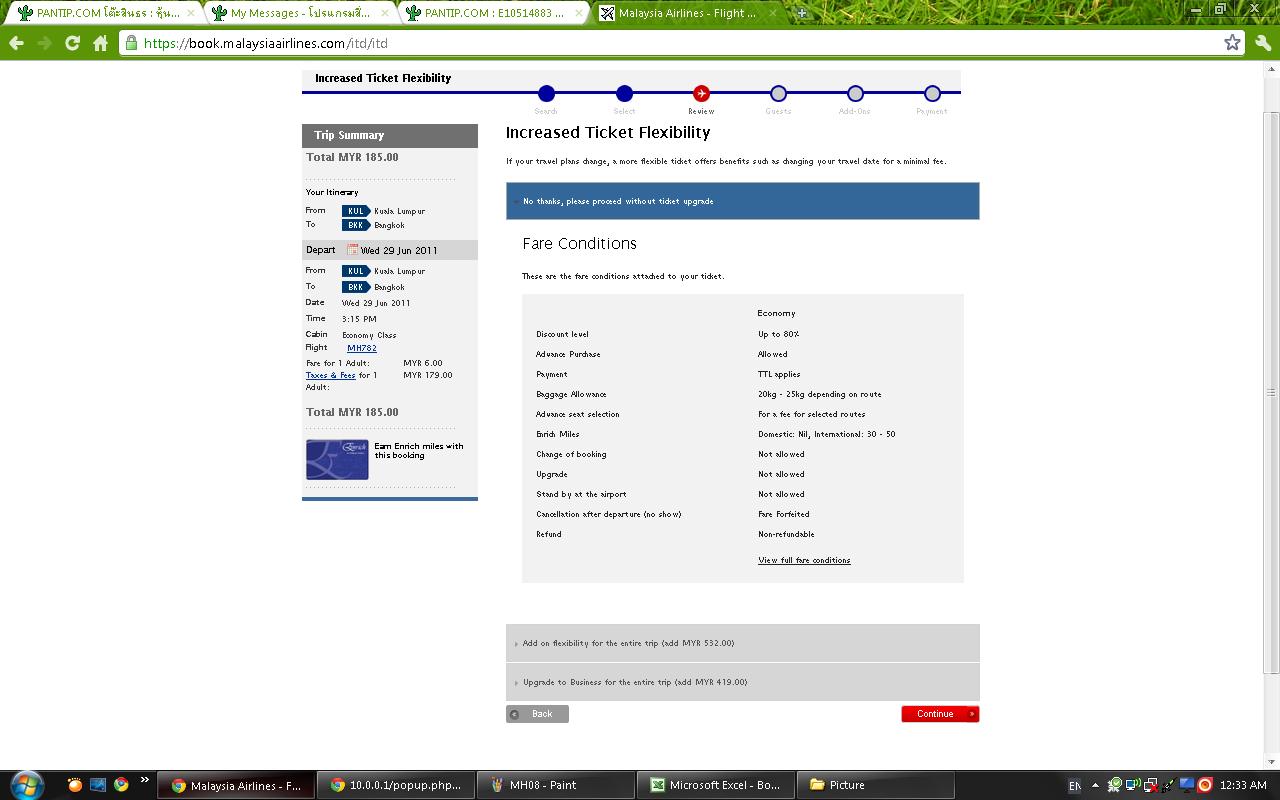This screenshot has width=1280, height=800.
Task: Click the grey Back button
Action: tap(537, 714)
